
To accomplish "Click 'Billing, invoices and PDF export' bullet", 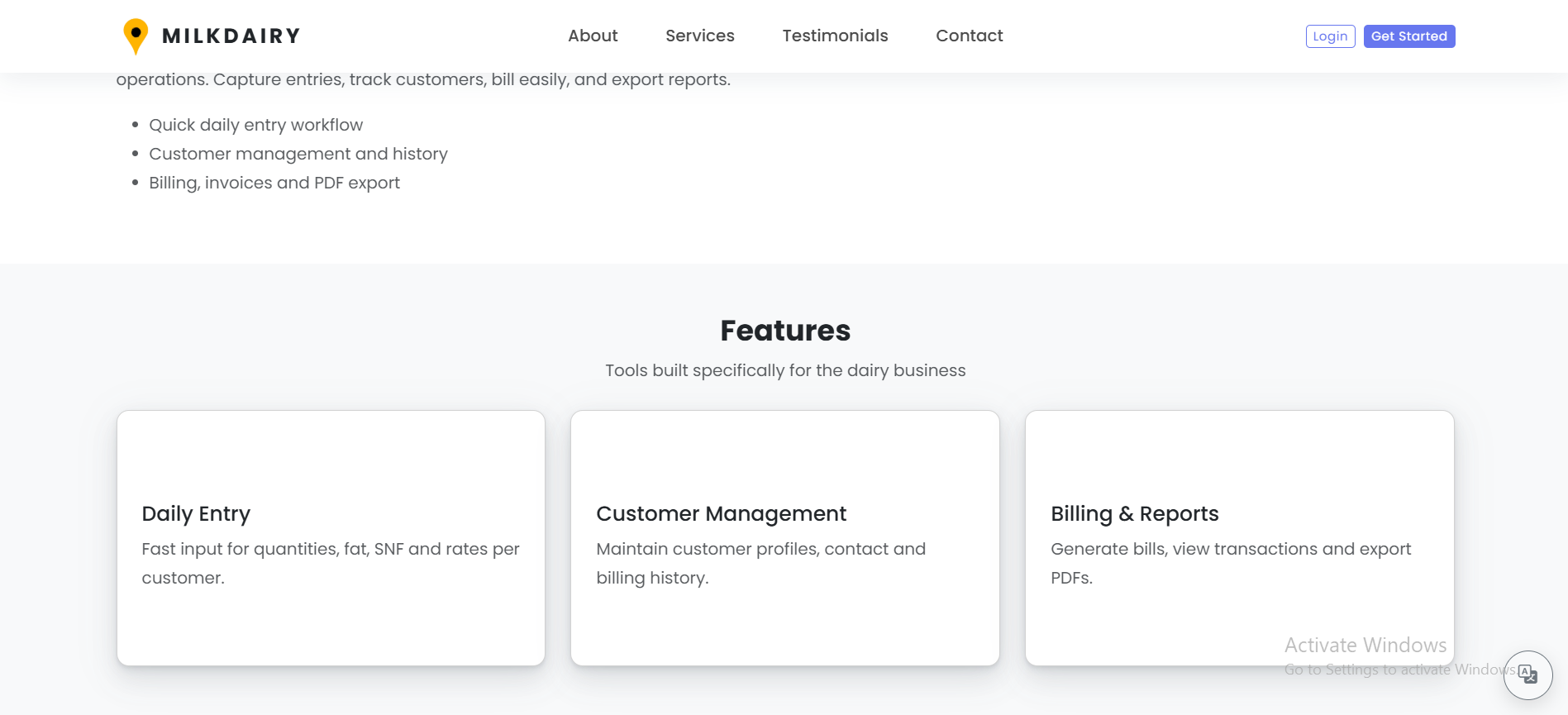I will coord(274,183).
